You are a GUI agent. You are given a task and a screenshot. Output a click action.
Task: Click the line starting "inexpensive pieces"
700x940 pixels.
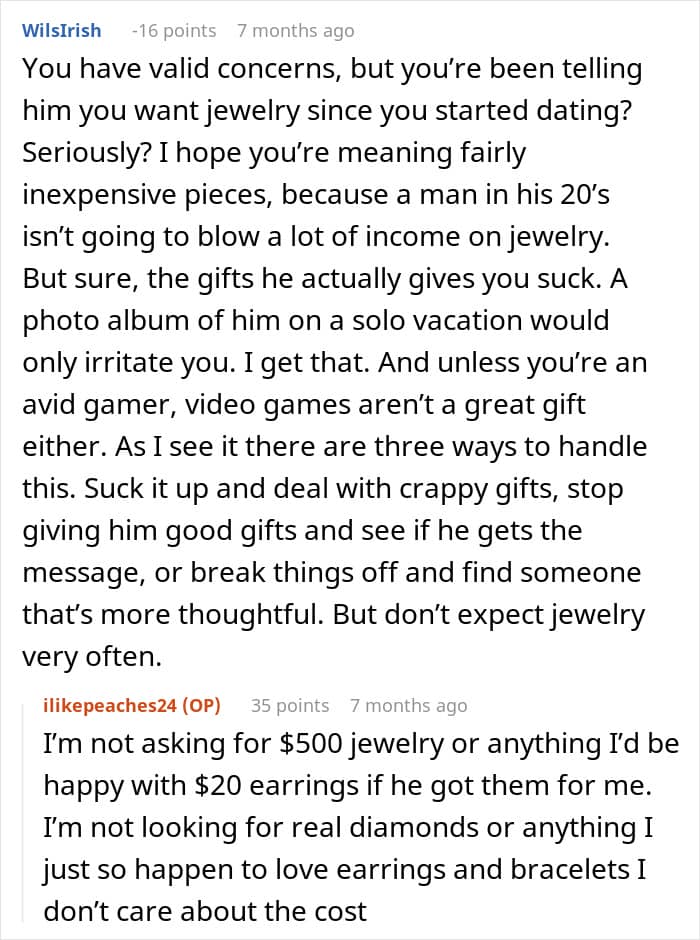316,195
